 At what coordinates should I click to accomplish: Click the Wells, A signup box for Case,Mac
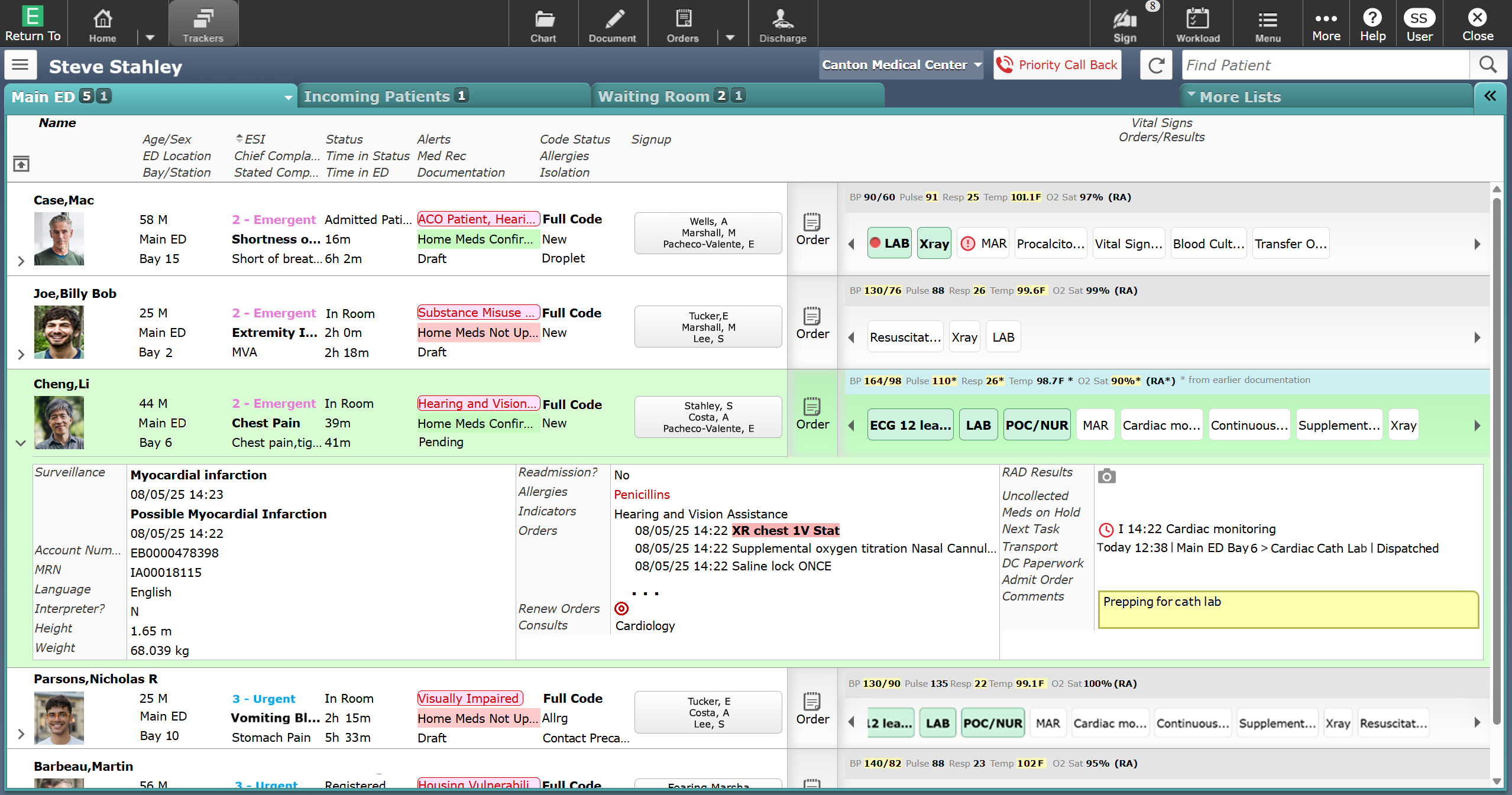click(708, 232)
